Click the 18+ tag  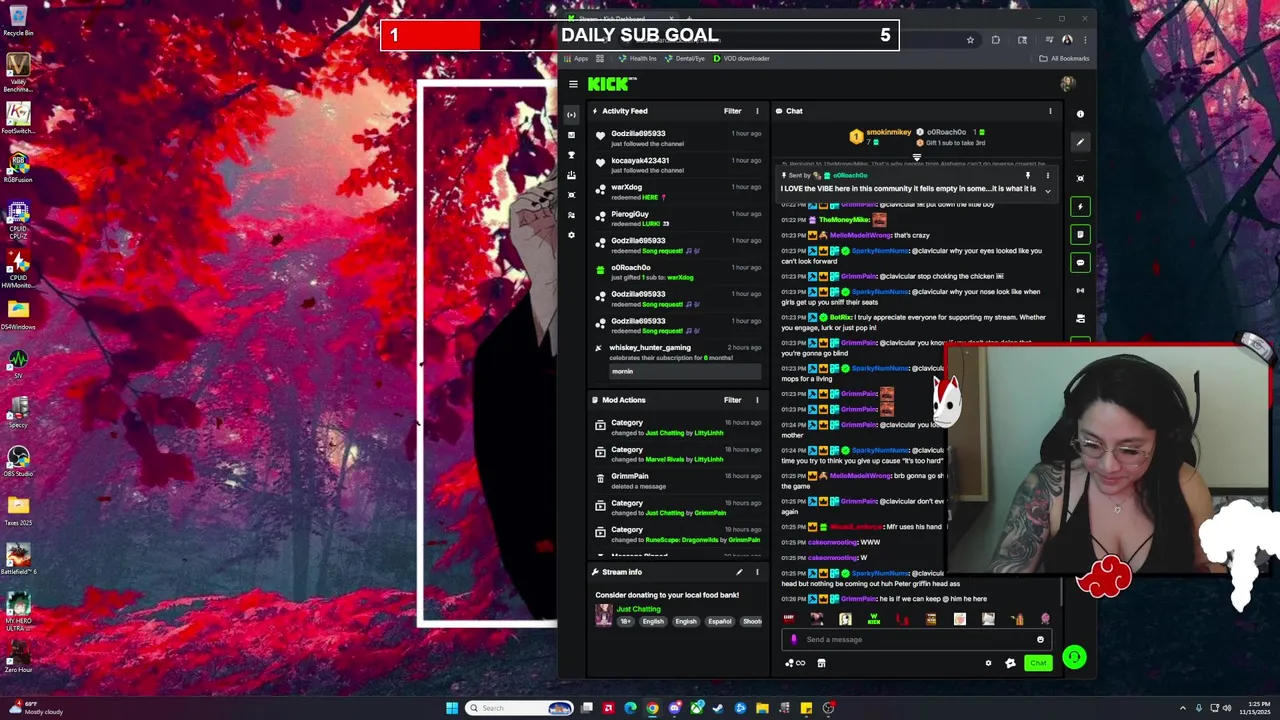[x=625, y=621]
